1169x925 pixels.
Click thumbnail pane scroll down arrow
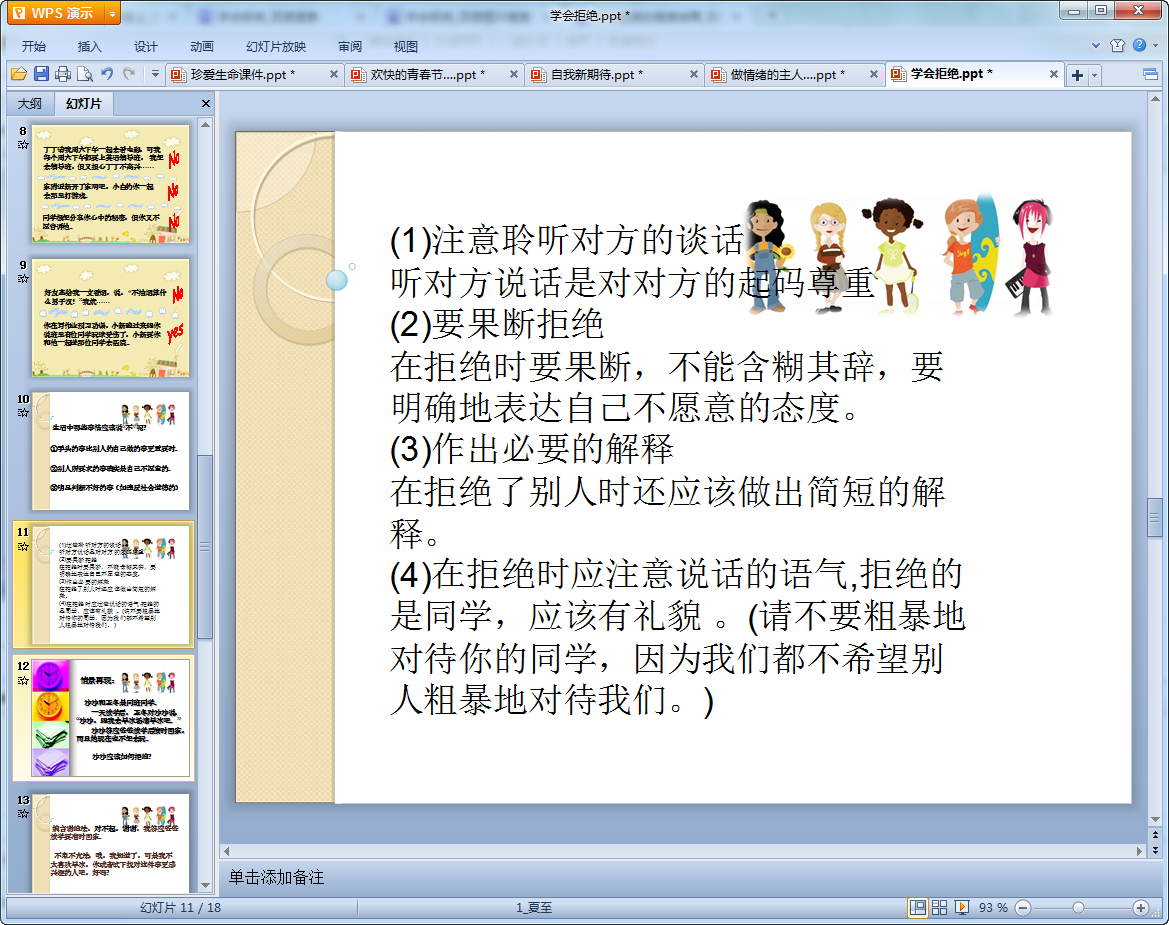click(x=206, y=885)
